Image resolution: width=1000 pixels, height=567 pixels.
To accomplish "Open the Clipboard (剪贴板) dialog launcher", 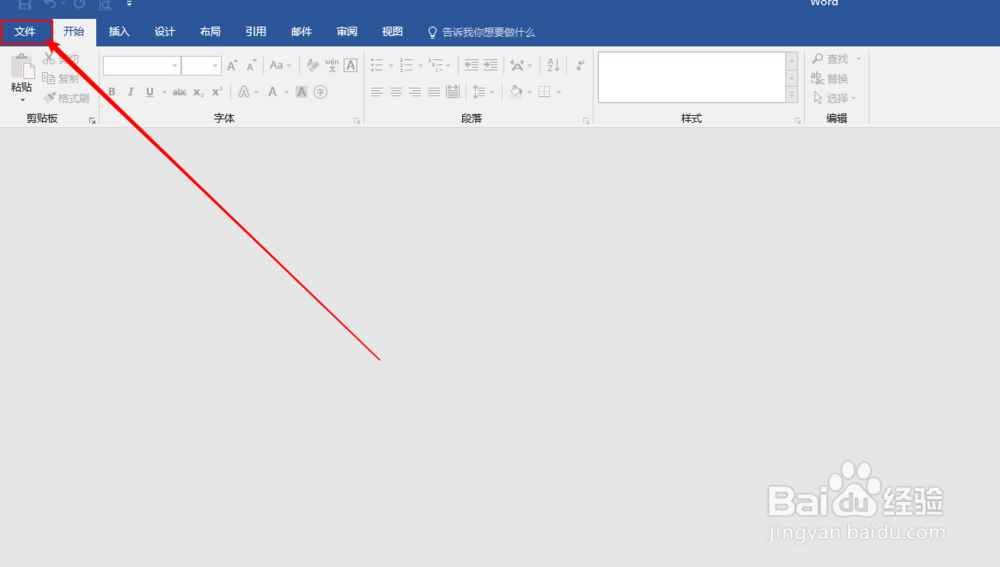I will coord(92,121).
